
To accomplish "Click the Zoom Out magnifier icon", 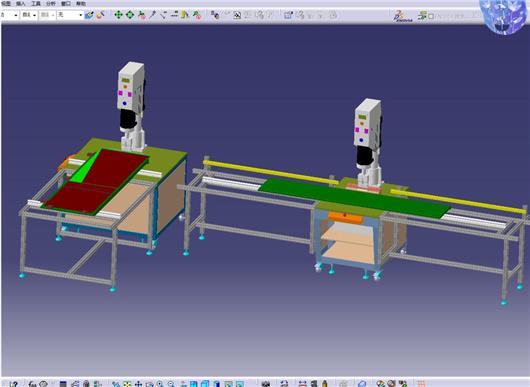I will (x=171, y=384).
